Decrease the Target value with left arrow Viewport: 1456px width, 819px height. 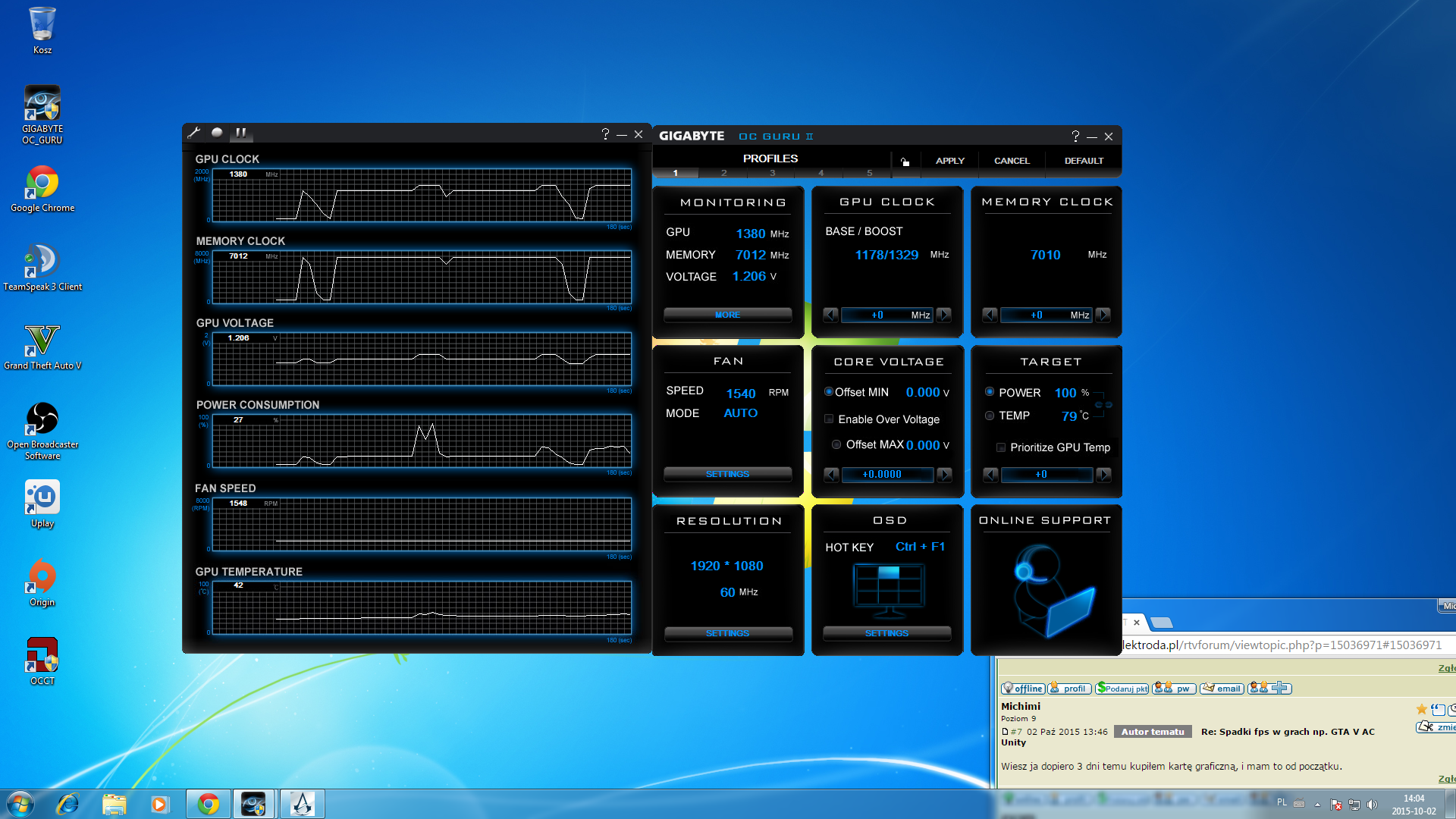click(991, 475)
